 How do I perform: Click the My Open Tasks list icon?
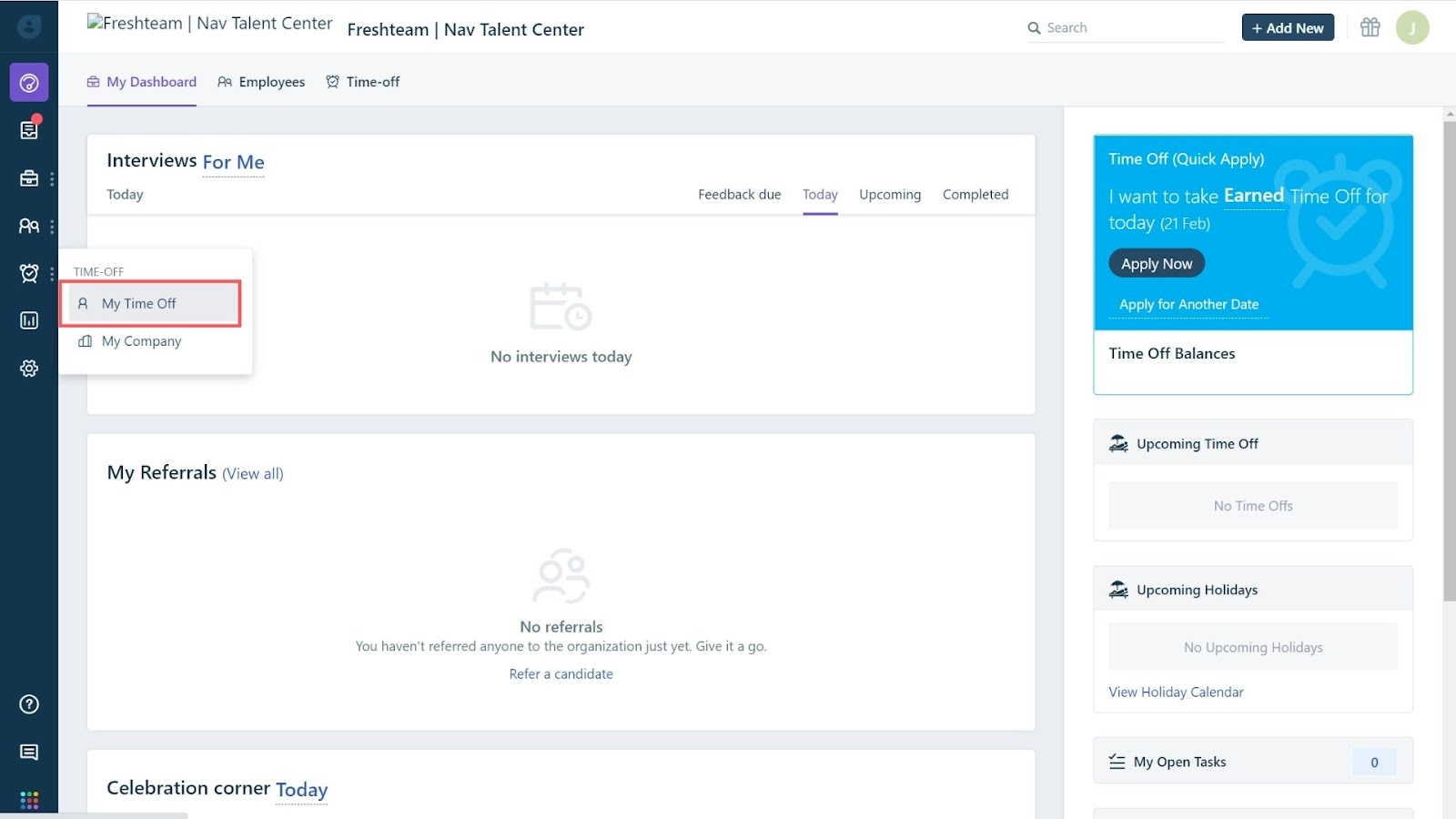1117,763
